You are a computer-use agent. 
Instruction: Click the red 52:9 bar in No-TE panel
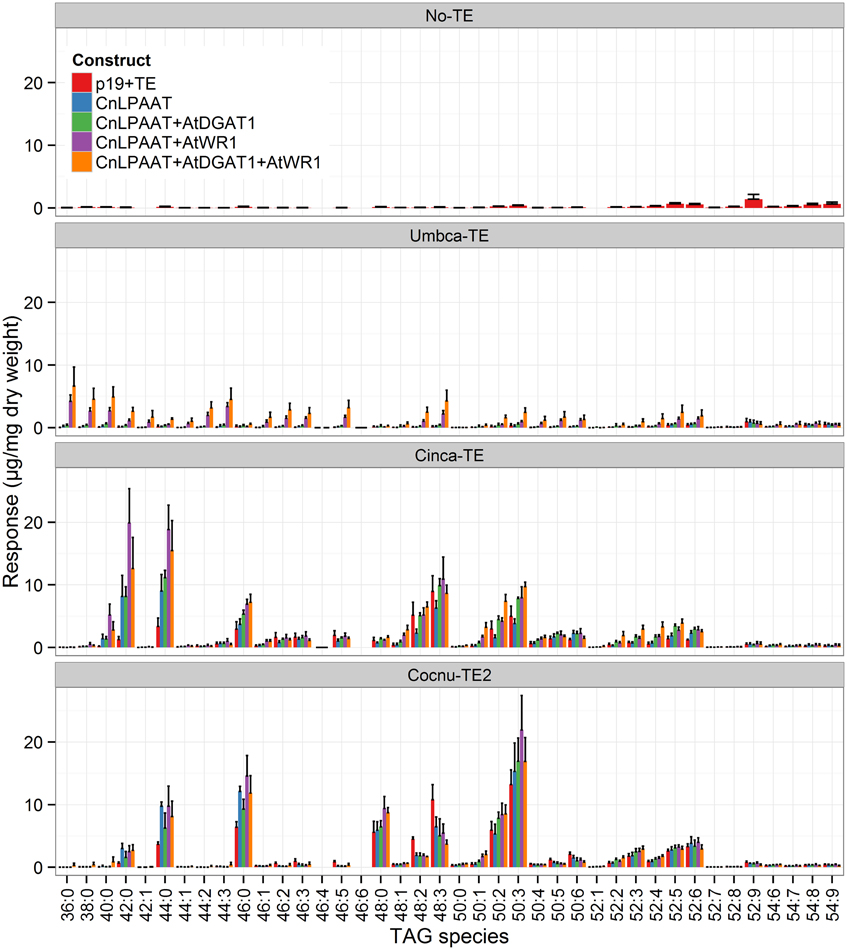(x=753, y=204)
